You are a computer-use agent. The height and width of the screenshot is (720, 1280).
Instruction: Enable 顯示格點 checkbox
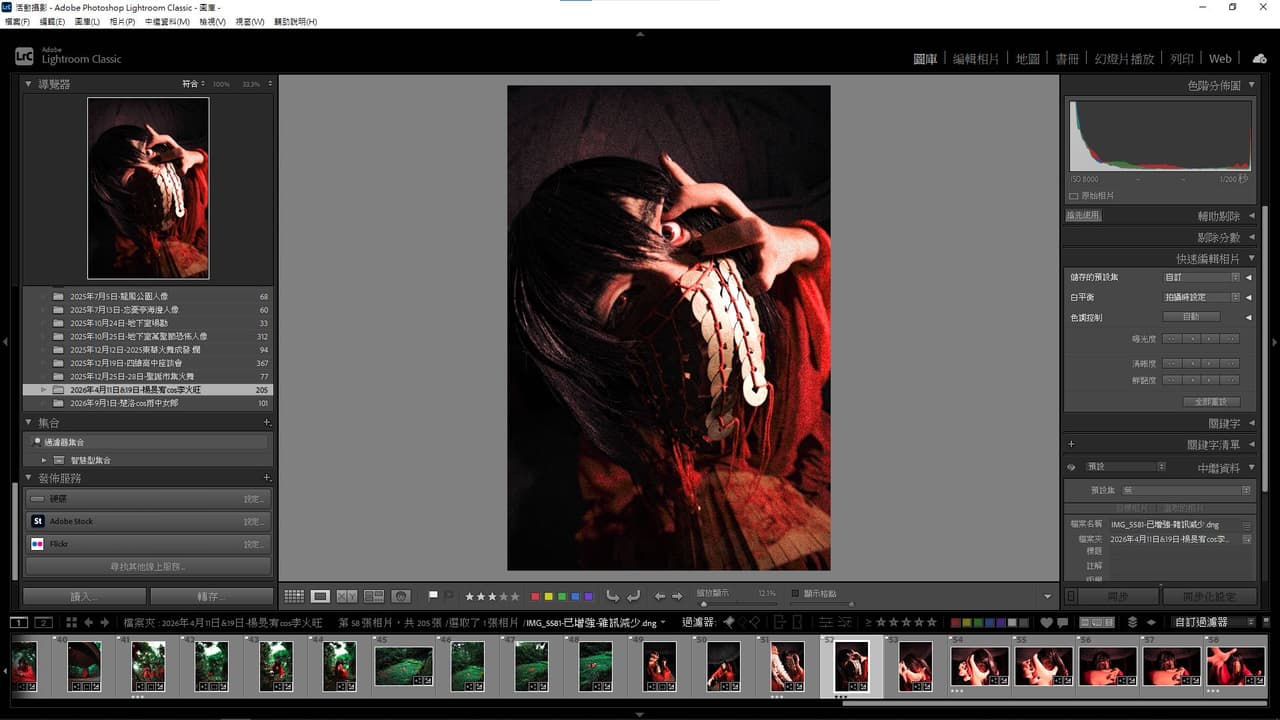click(x=796, y=593)
